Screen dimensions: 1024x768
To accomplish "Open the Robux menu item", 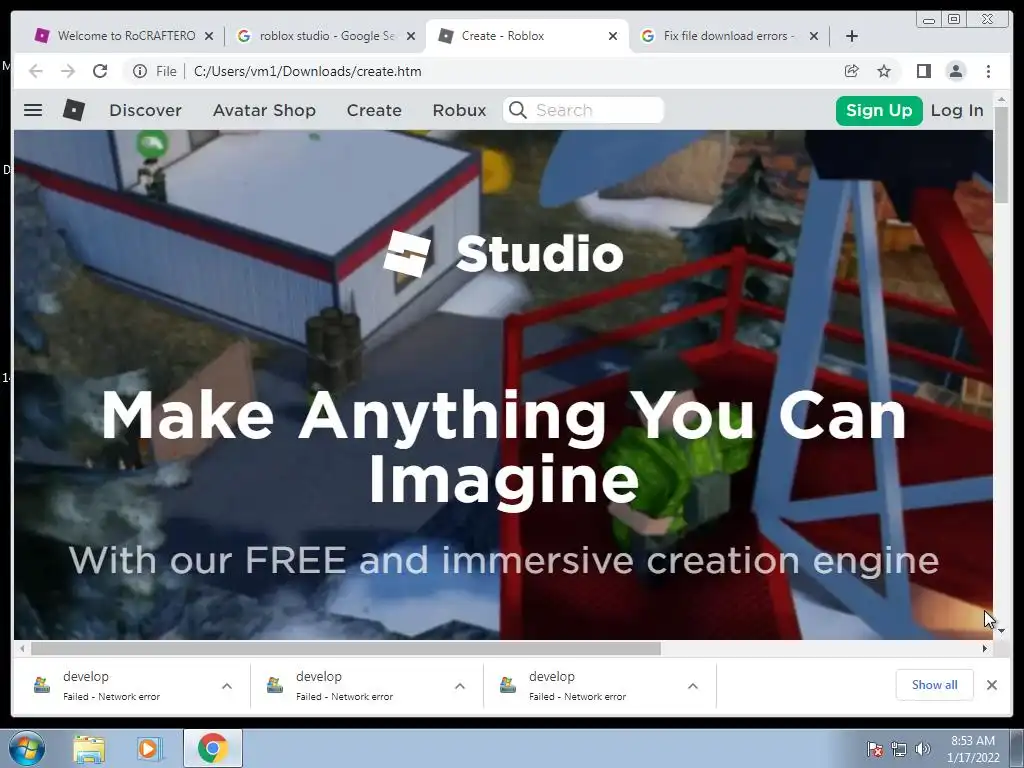I will (x=459, y=110).
